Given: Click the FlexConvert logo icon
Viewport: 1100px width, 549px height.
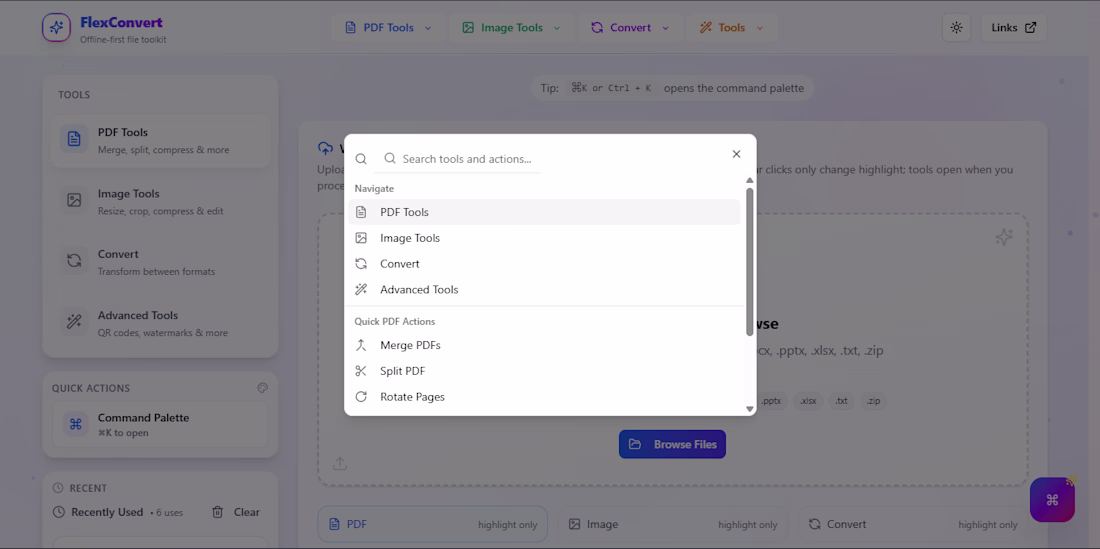Looking at the screenshot, I should pos(56,28).
